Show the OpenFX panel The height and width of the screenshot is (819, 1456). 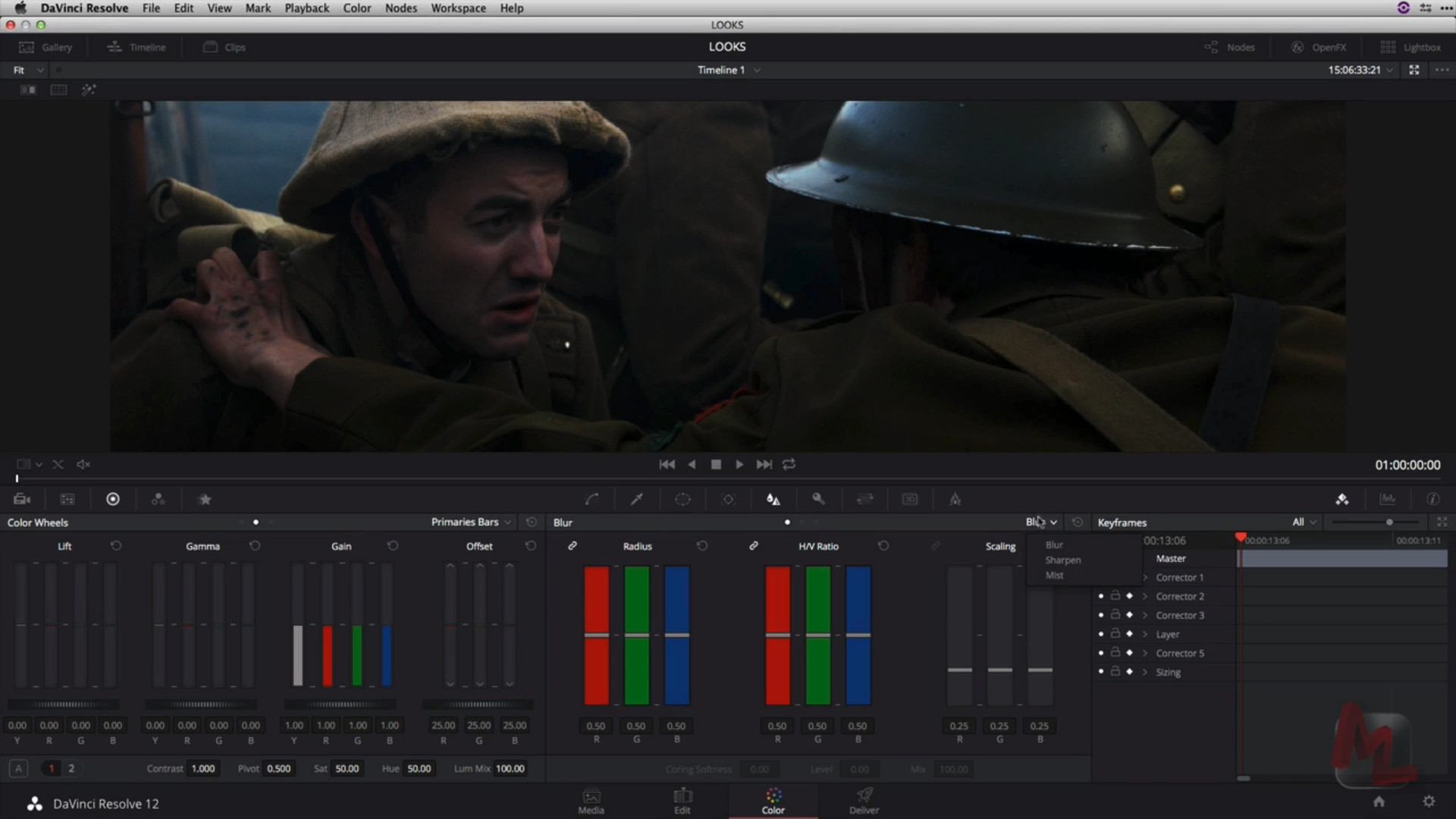pos(1319,47)
